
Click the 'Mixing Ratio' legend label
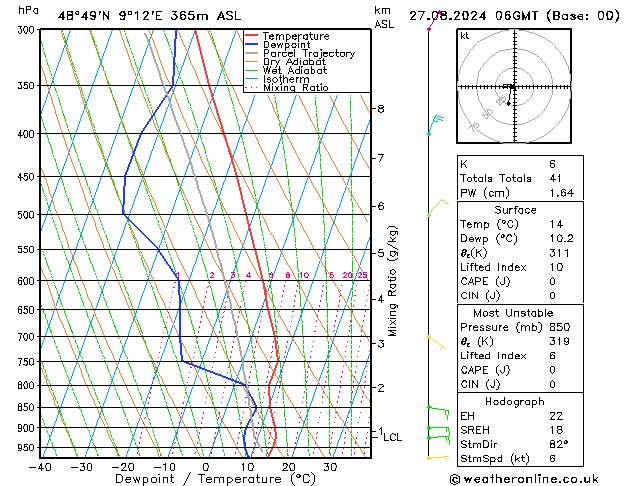(x=296, y=87)
